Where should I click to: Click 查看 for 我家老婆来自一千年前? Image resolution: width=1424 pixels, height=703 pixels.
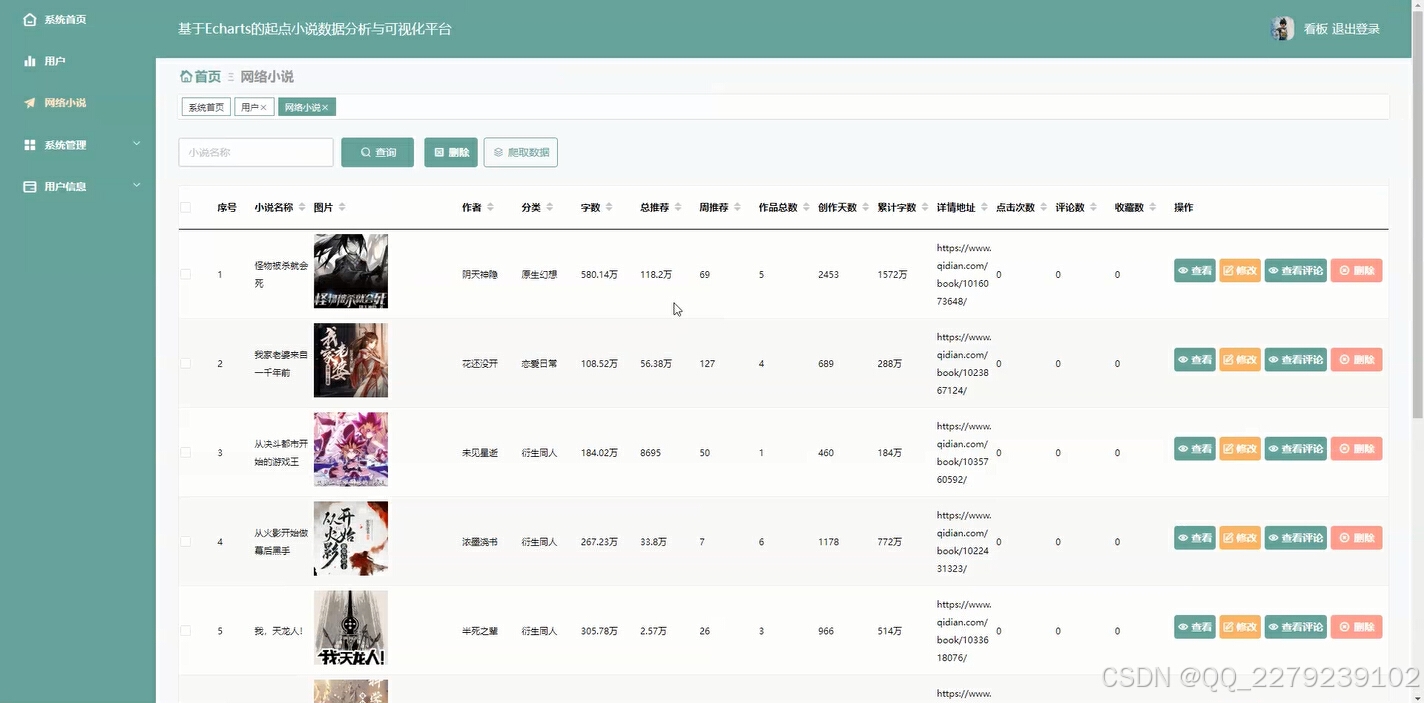click(x=1195, y=359)
